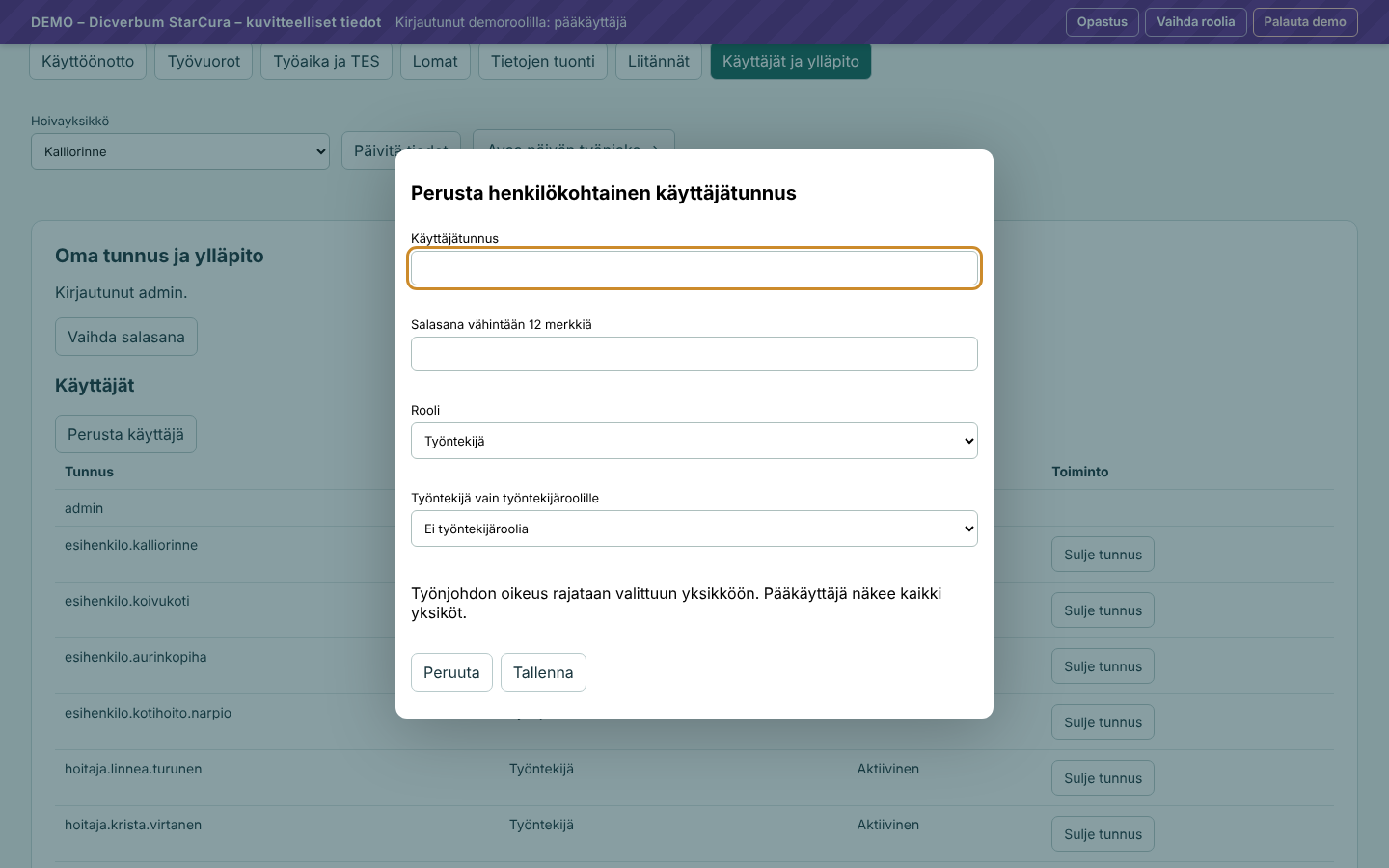Click Sulje tunnus for esihenkilo.aurinkopiha
The image size is (1389, 868).
click(1103, 666)
